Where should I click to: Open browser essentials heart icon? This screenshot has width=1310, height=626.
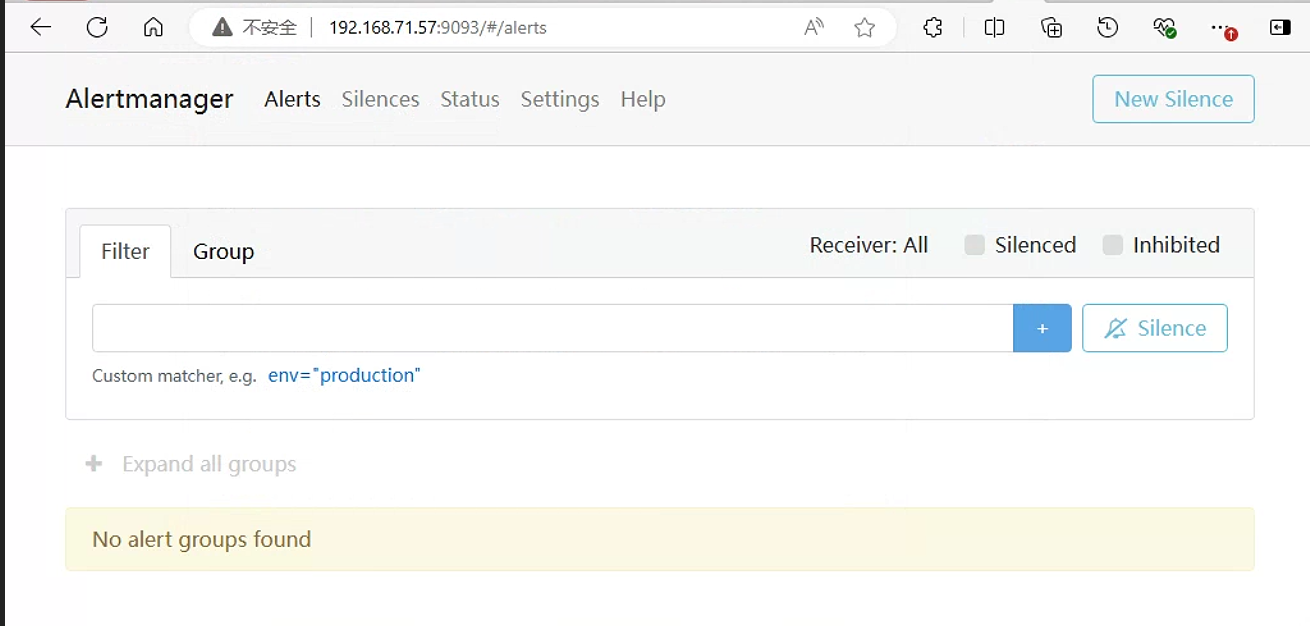click(1164, 28)
